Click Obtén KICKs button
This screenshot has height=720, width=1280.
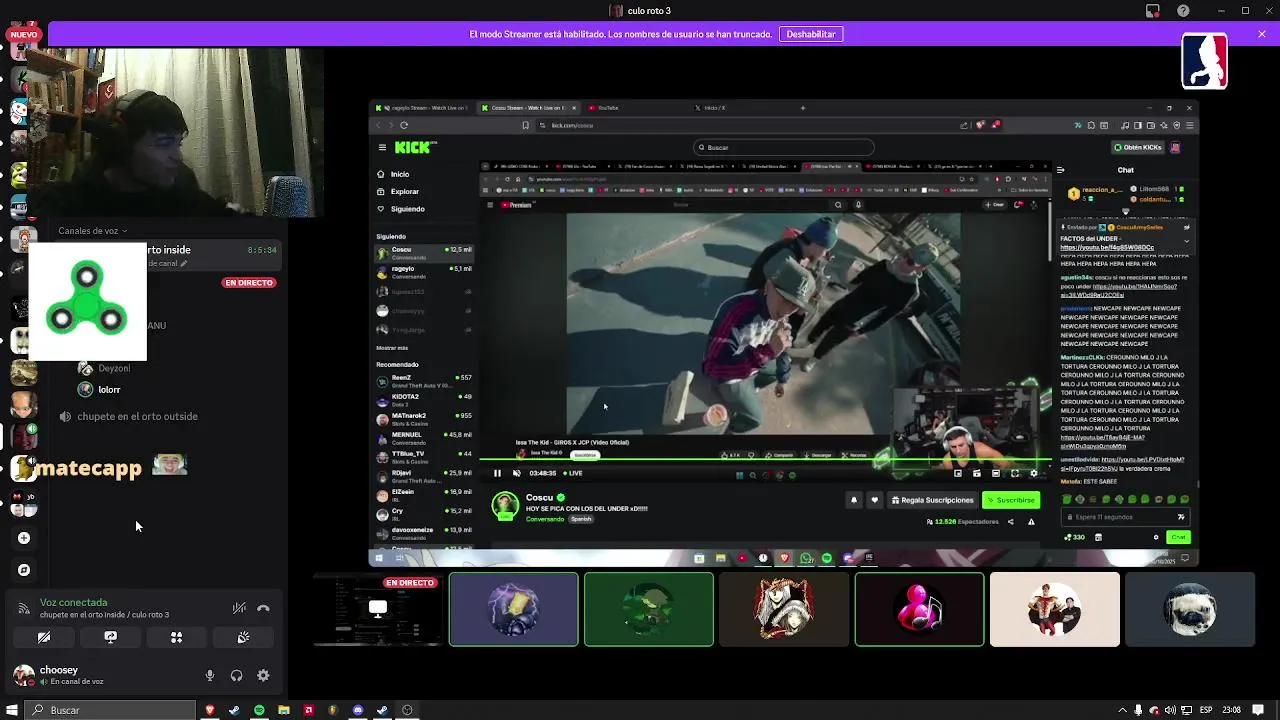pos(1138,147)
